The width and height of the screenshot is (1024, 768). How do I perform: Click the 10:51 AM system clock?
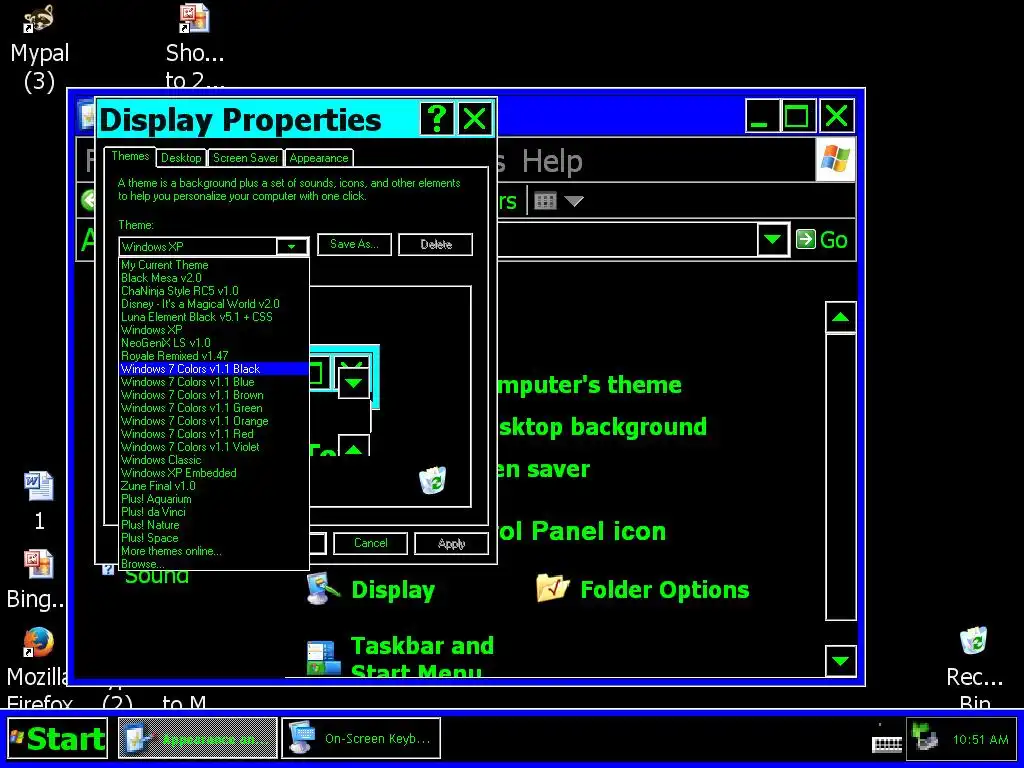point(980,740)
